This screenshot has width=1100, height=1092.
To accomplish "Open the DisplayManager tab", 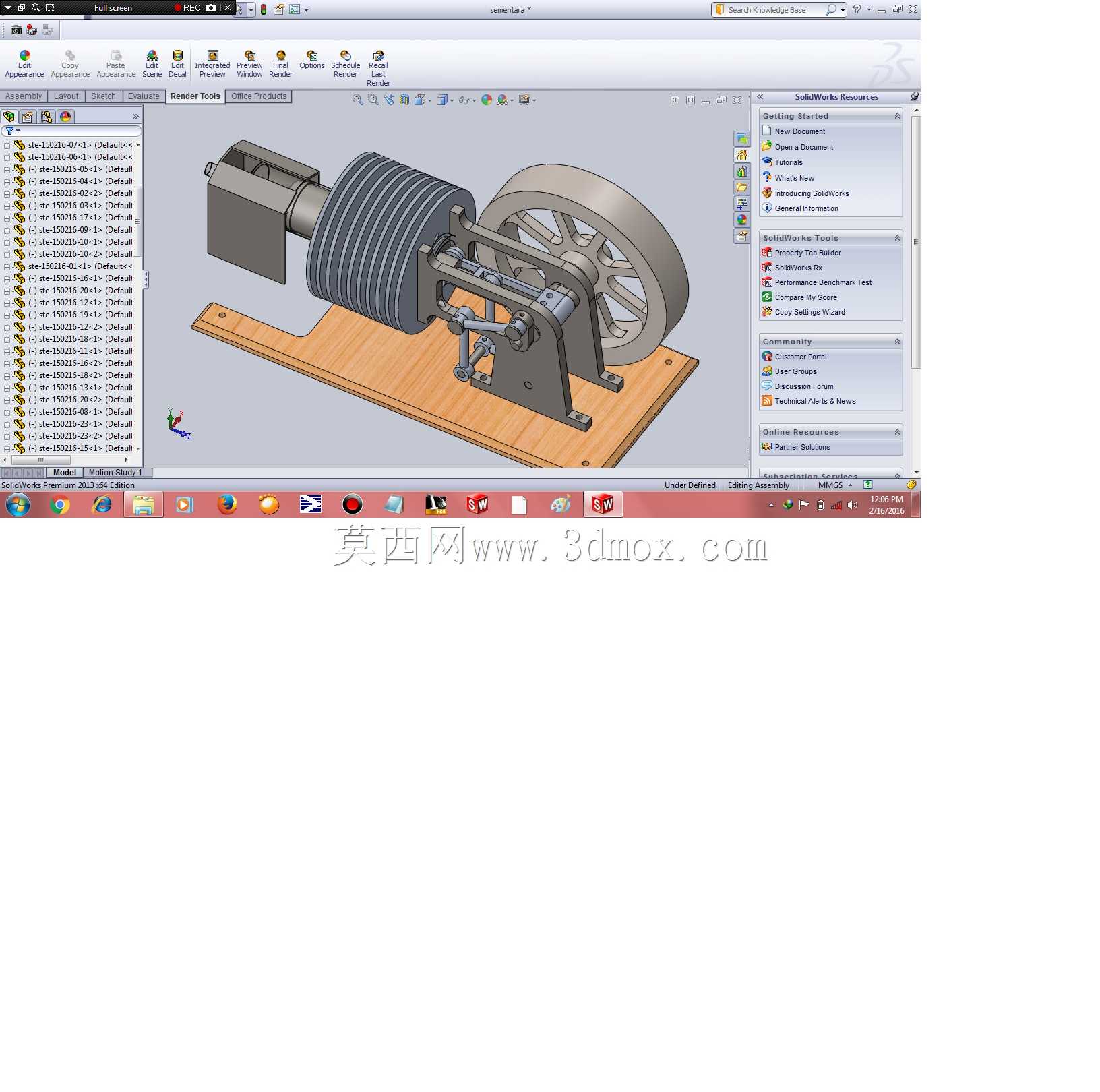I will point(65,117).
